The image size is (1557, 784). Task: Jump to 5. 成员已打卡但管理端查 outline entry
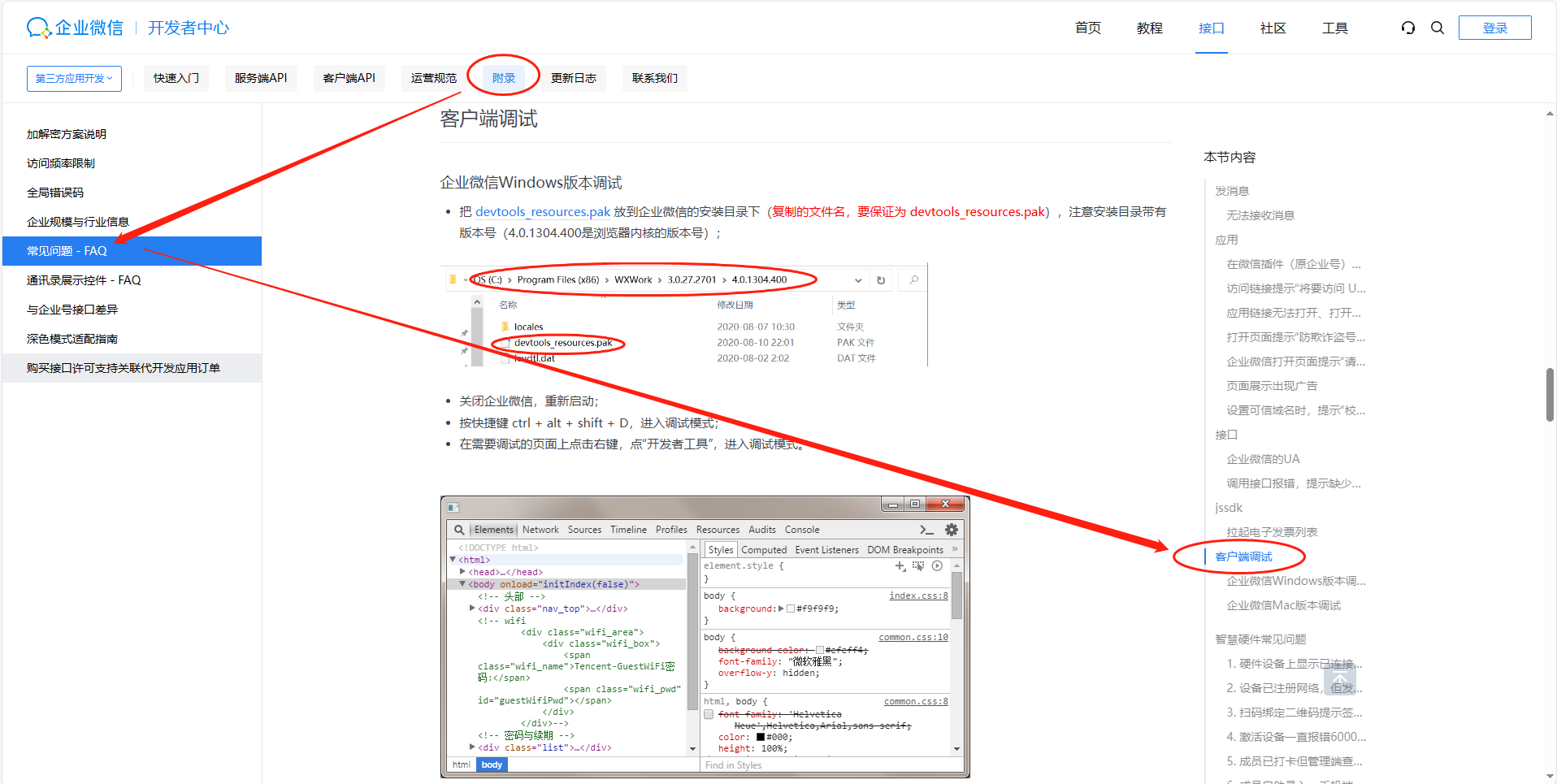pos(1295,761)
